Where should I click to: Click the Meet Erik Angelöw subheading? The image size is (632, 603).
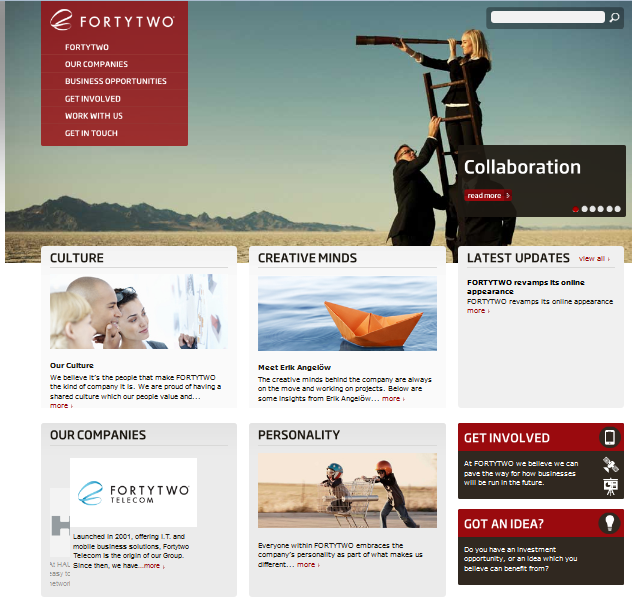pyautogui.click(x=294, y=368)
